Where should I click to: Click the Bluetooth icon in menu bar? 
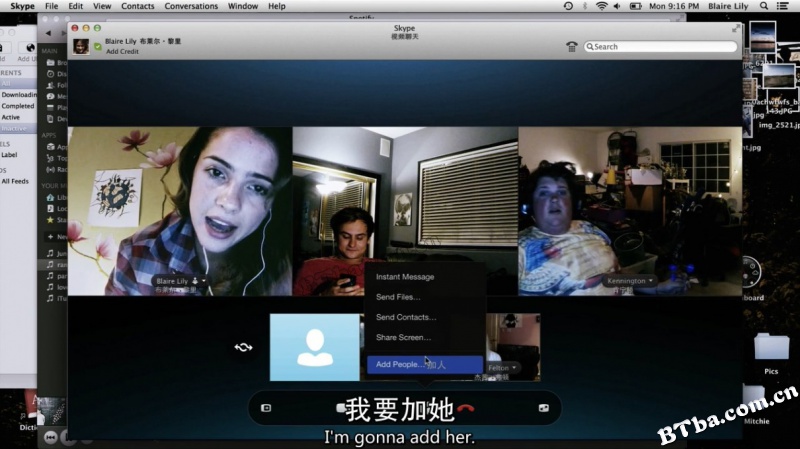(x=585, y=6)
